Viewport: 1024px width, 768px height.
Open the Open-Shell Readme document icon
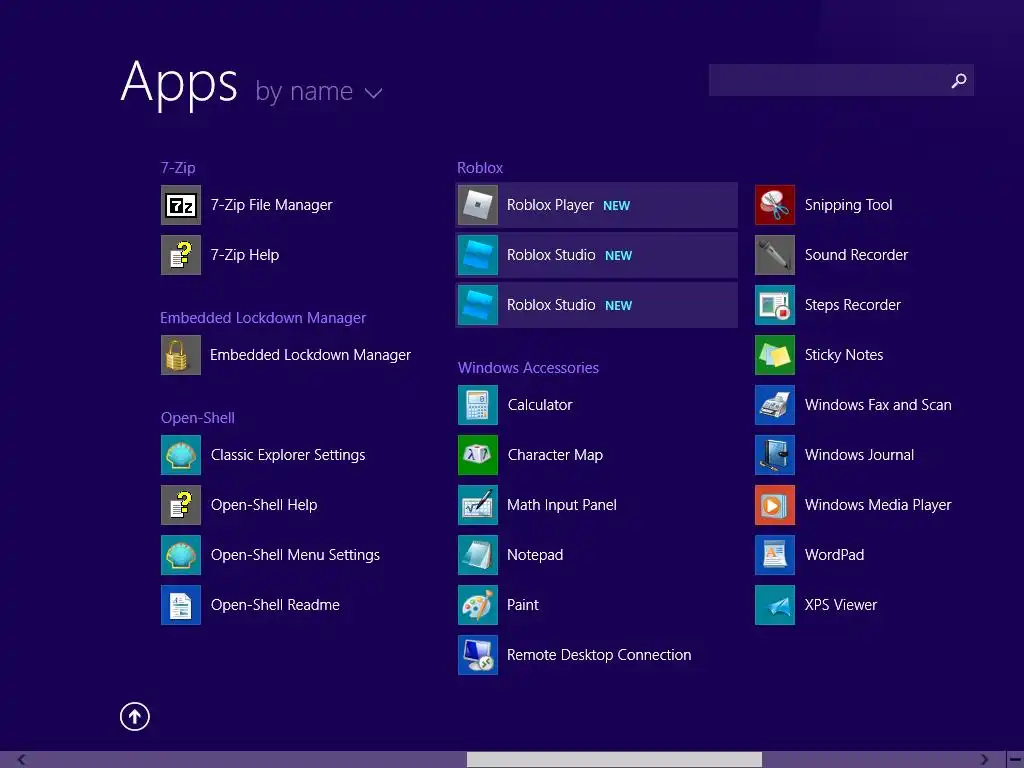click(x=181, y=605)
